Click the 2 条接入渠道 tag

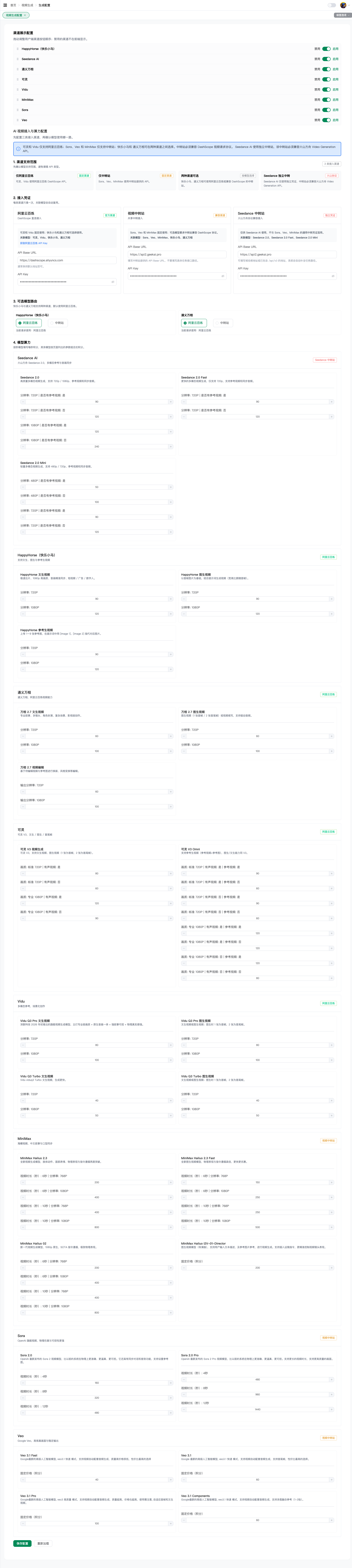click(332, 164)
